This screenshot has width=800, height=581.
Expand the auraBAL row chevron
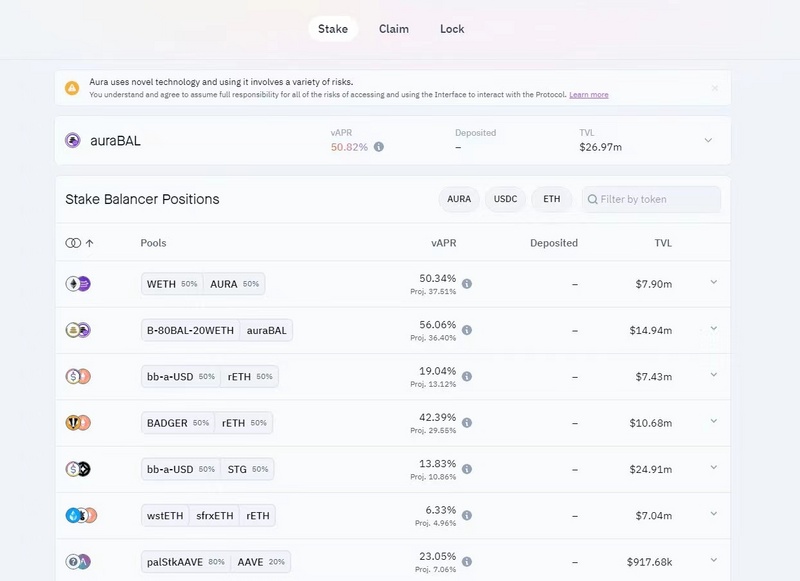[708, 141]
